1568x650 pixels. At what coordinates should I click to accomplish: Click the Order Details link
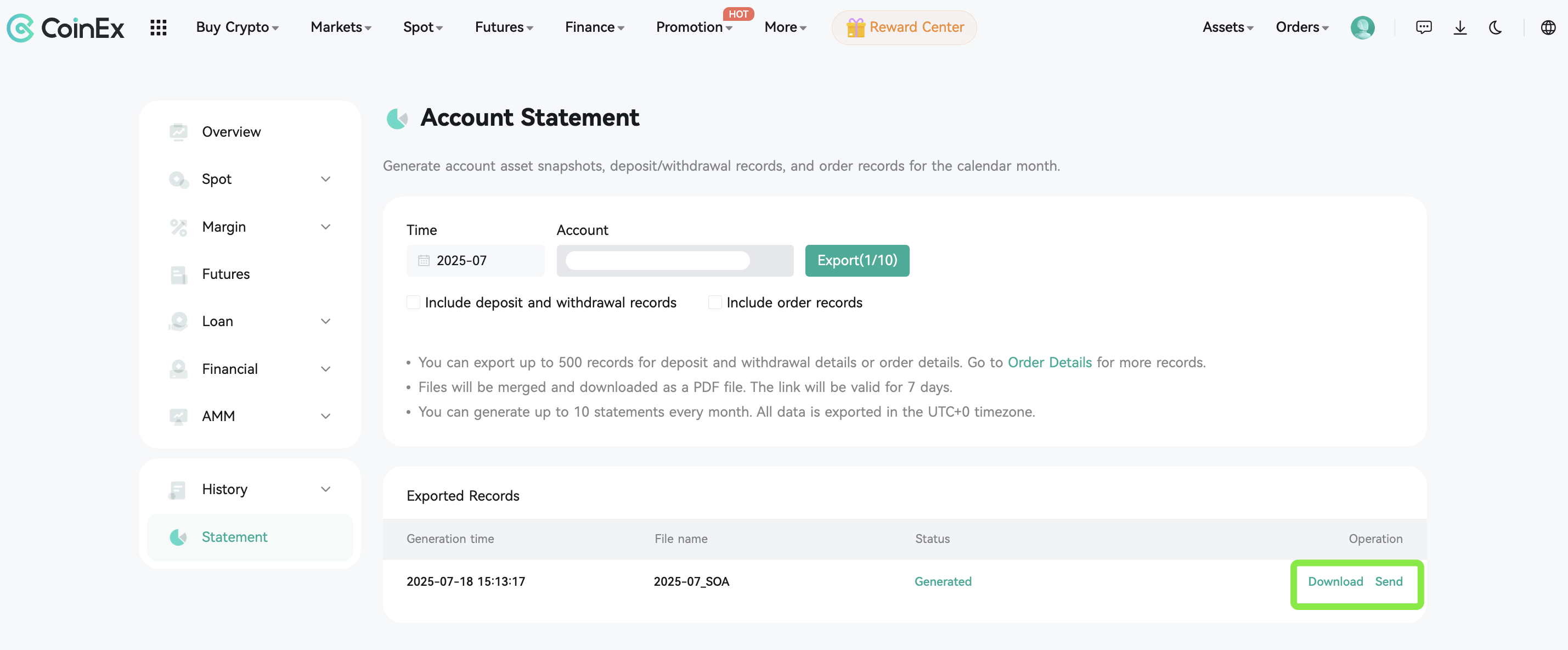pyautogui.click(x=1049, y=362)
